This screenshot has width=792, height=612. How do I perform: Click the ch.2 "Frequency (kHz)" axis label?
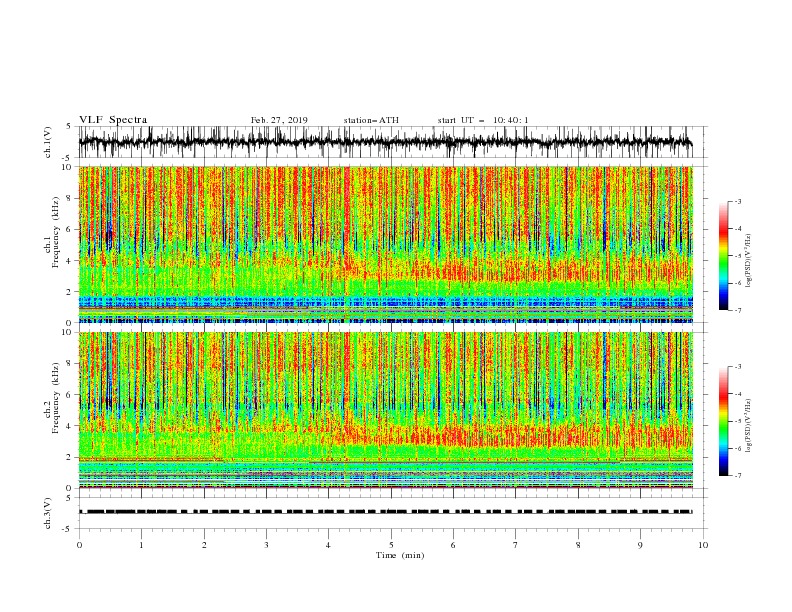pyautogui.click(x=56, y=398)
